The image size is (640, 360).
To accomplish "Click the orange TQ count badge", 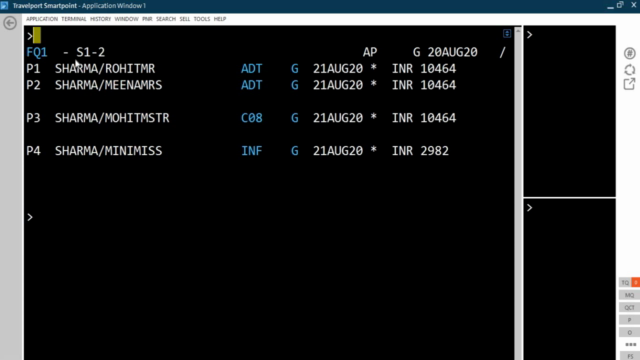I will click(636, 282).
